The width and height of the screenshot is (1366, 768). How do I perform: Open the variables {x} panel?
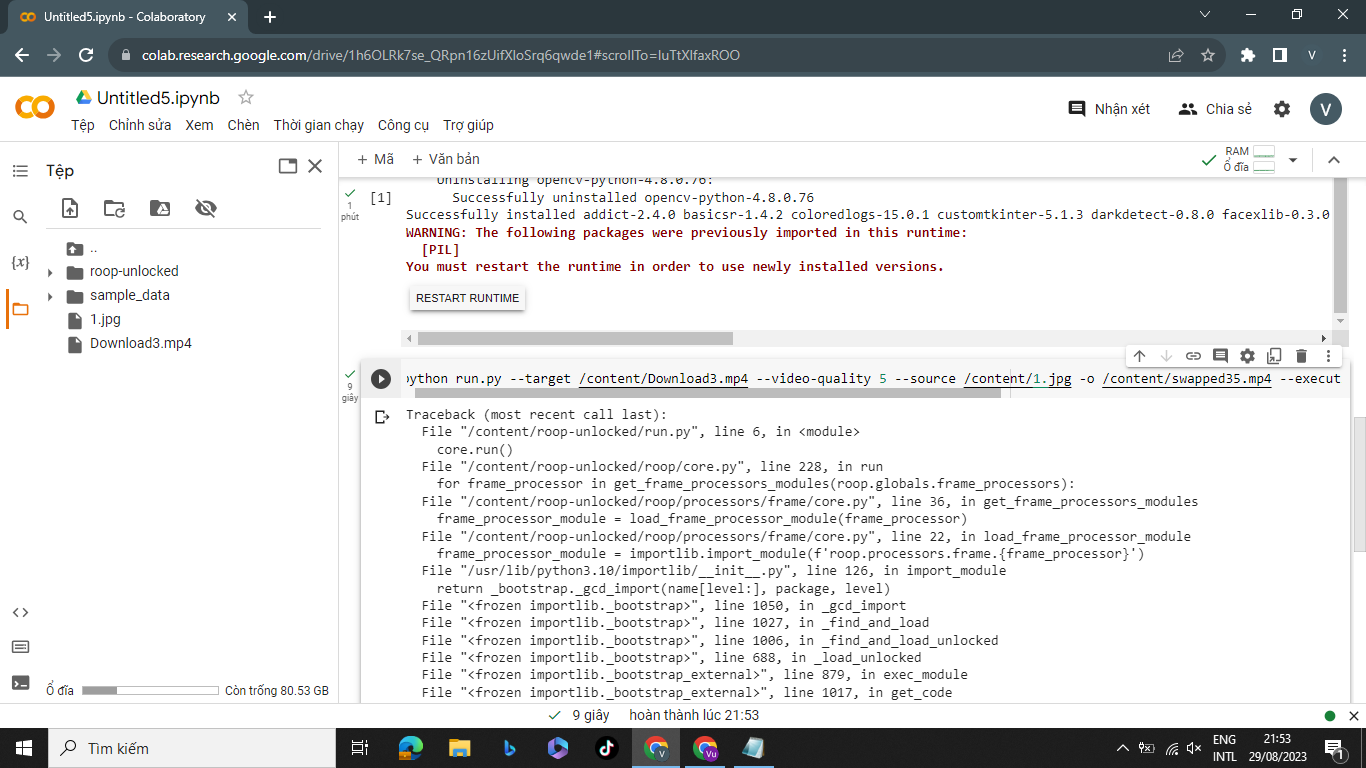(x=20, y=262)
